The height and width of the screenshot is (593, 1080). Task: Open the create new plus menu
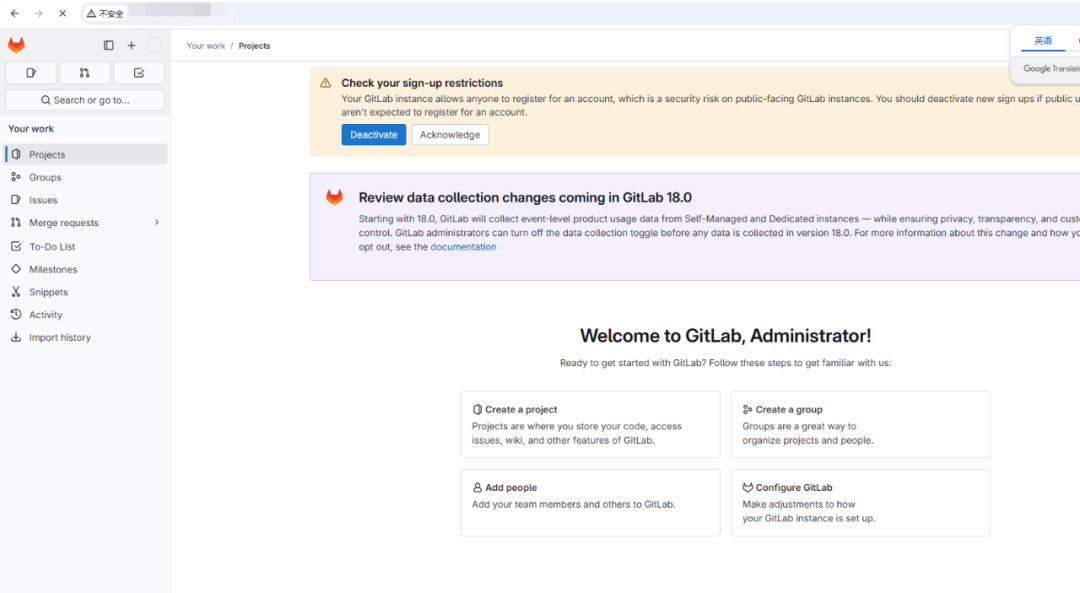pyautogui.click(x=132, y=45)
